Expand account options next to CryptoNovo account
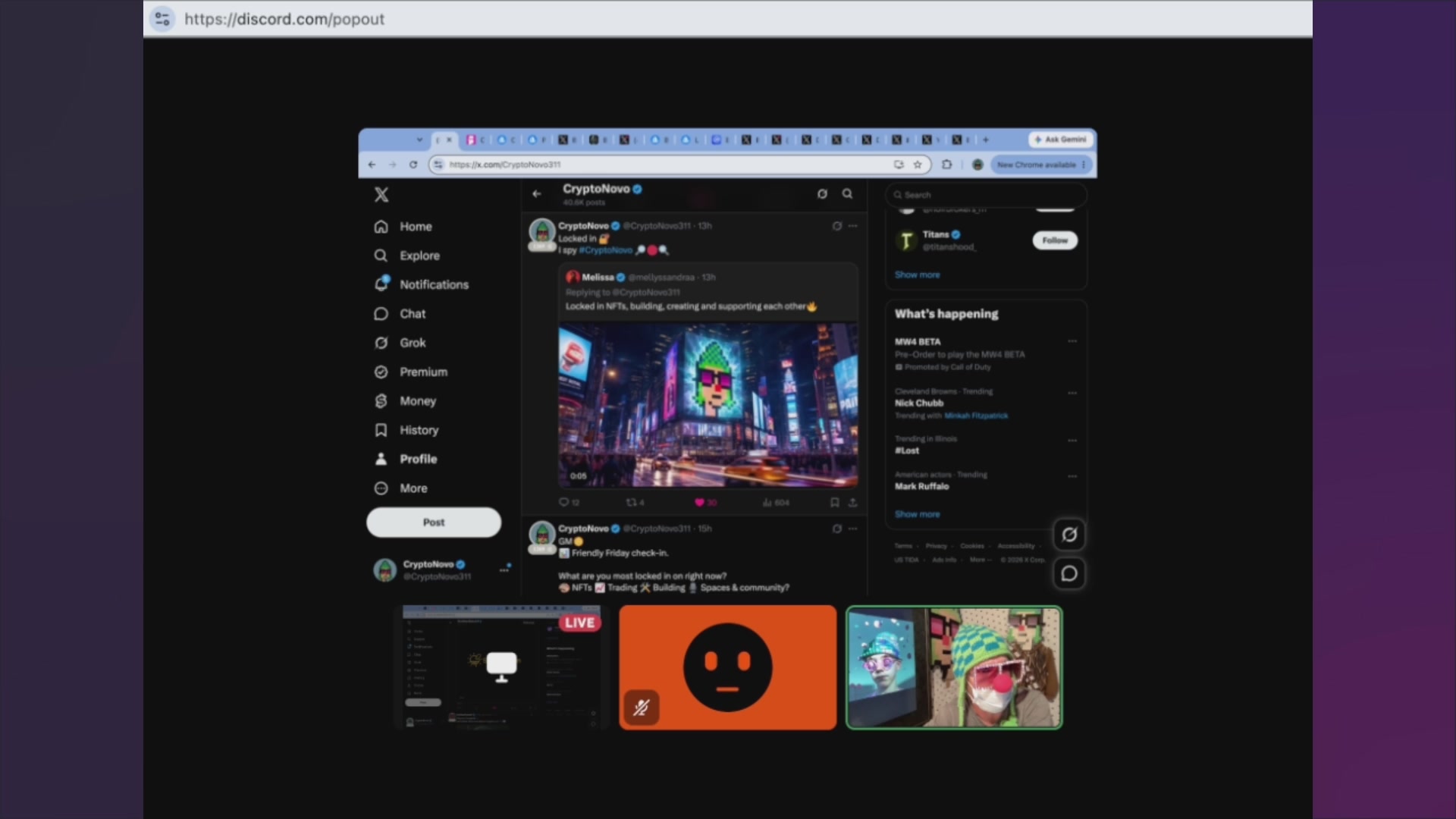This screenshot has width=1456, height=819. pyautogui.click(x=504, y=569)
